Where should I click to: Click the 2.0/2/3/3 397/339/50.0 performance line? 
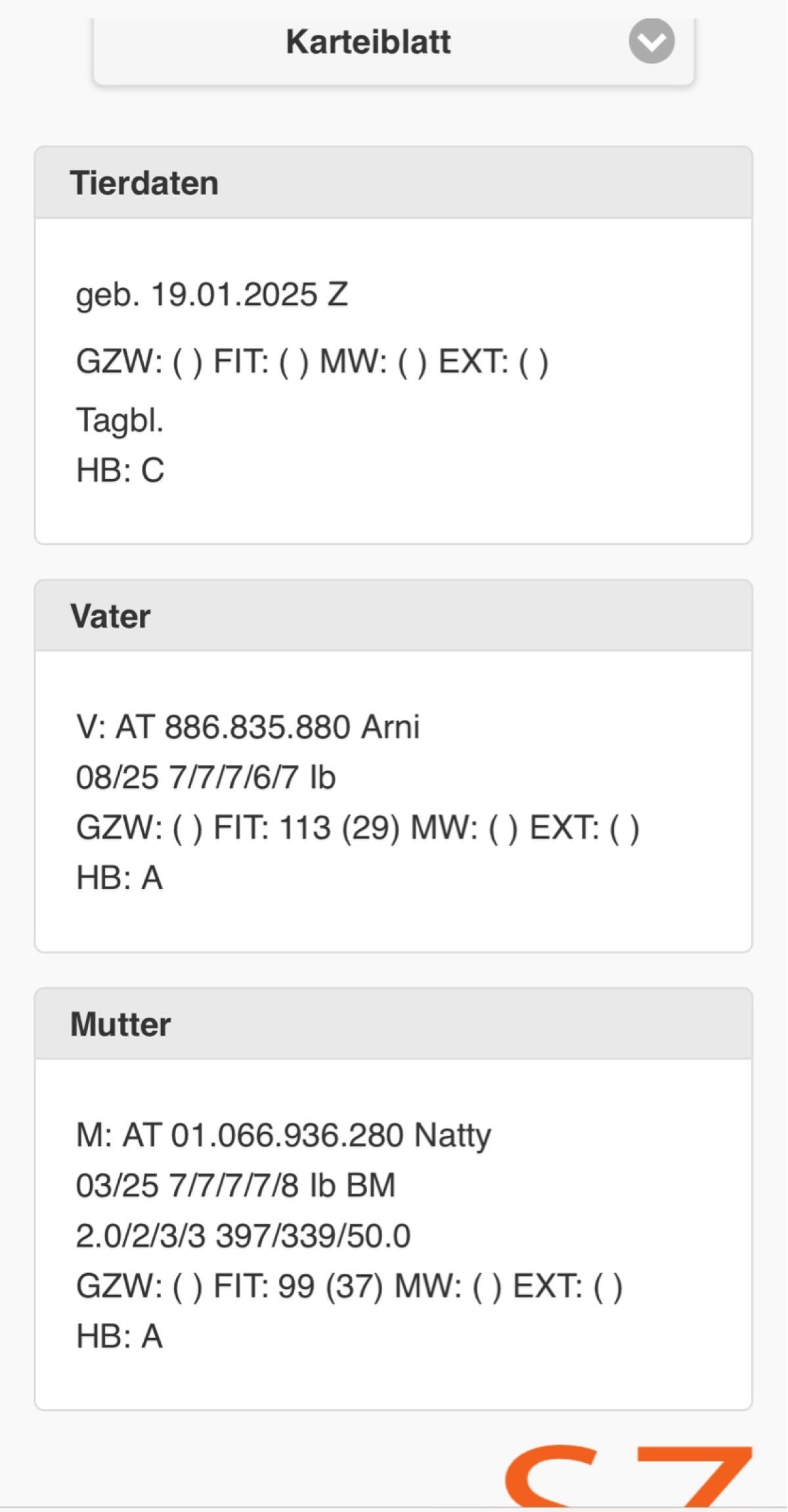pyautogui.click(x=243, y=1236)
